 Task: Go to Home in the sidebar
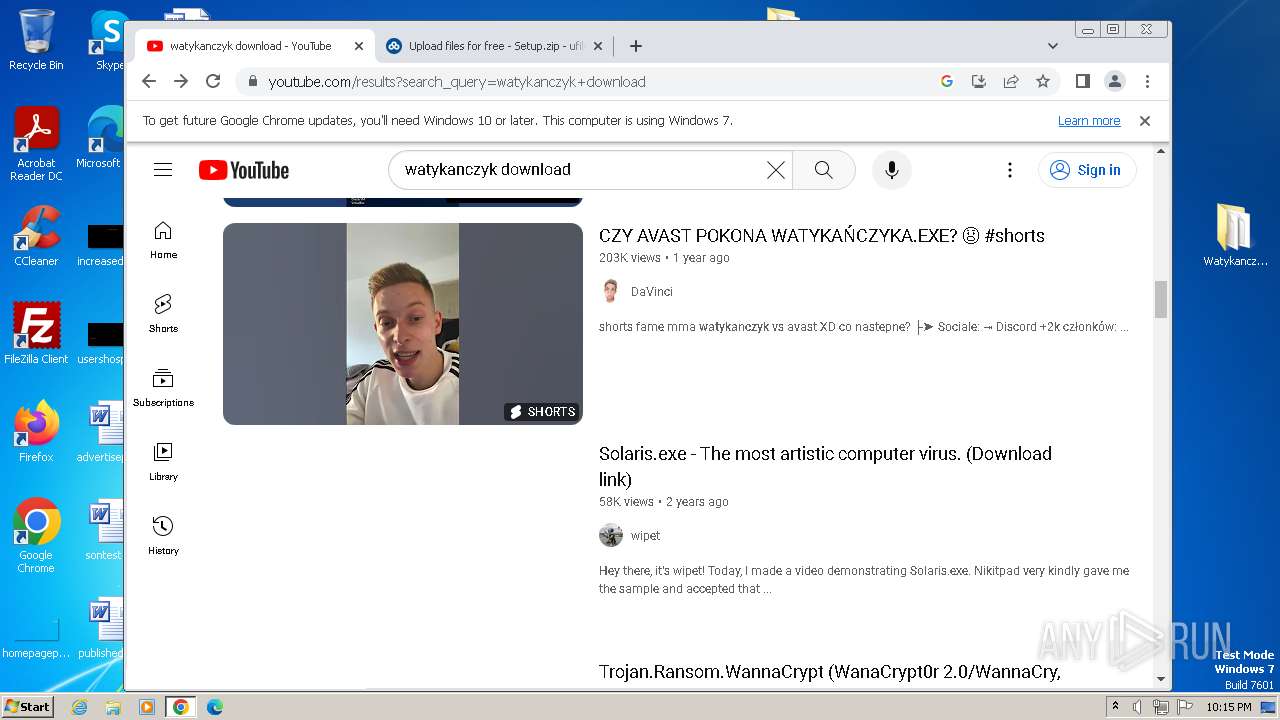pyautogui.click(x=163, y=240)
